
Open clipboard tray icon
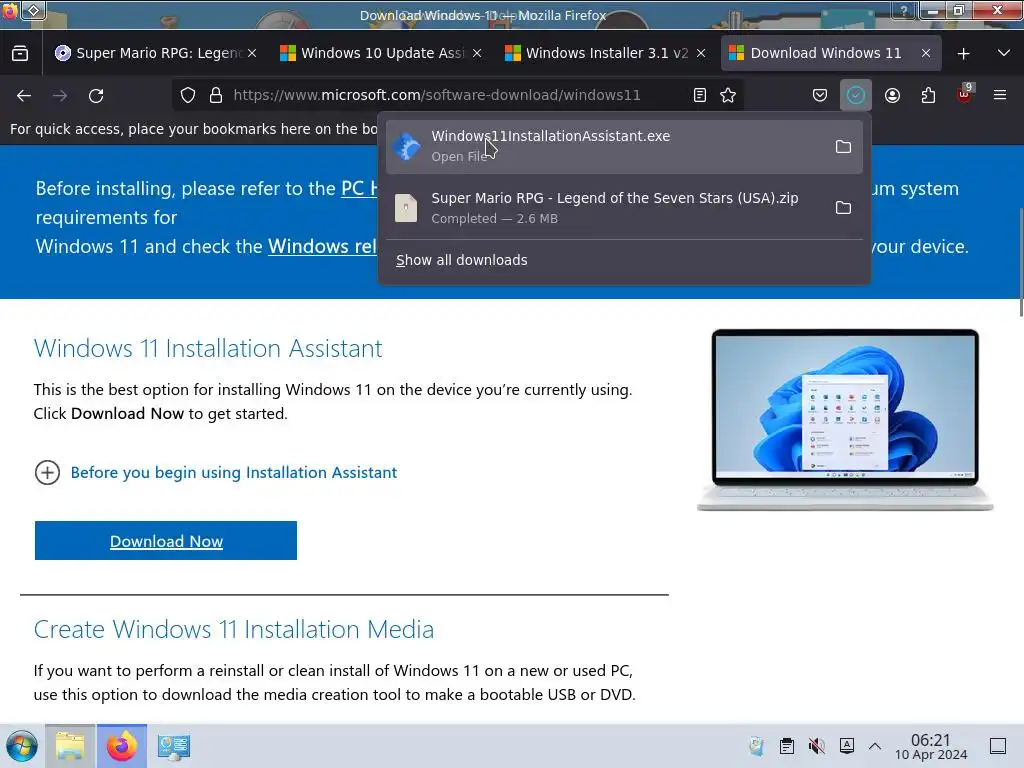pos(787,746)
